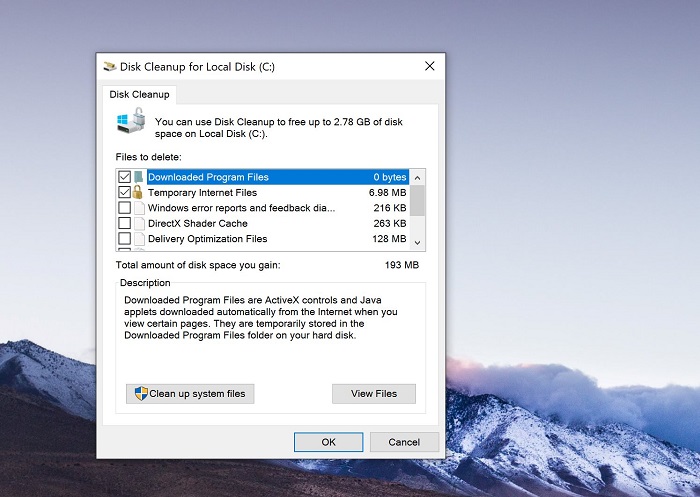This screenshot has width=700, height=497.
Task: Enable the DirectX Shader Cache checkbox
Action: [x=124, y=223]
